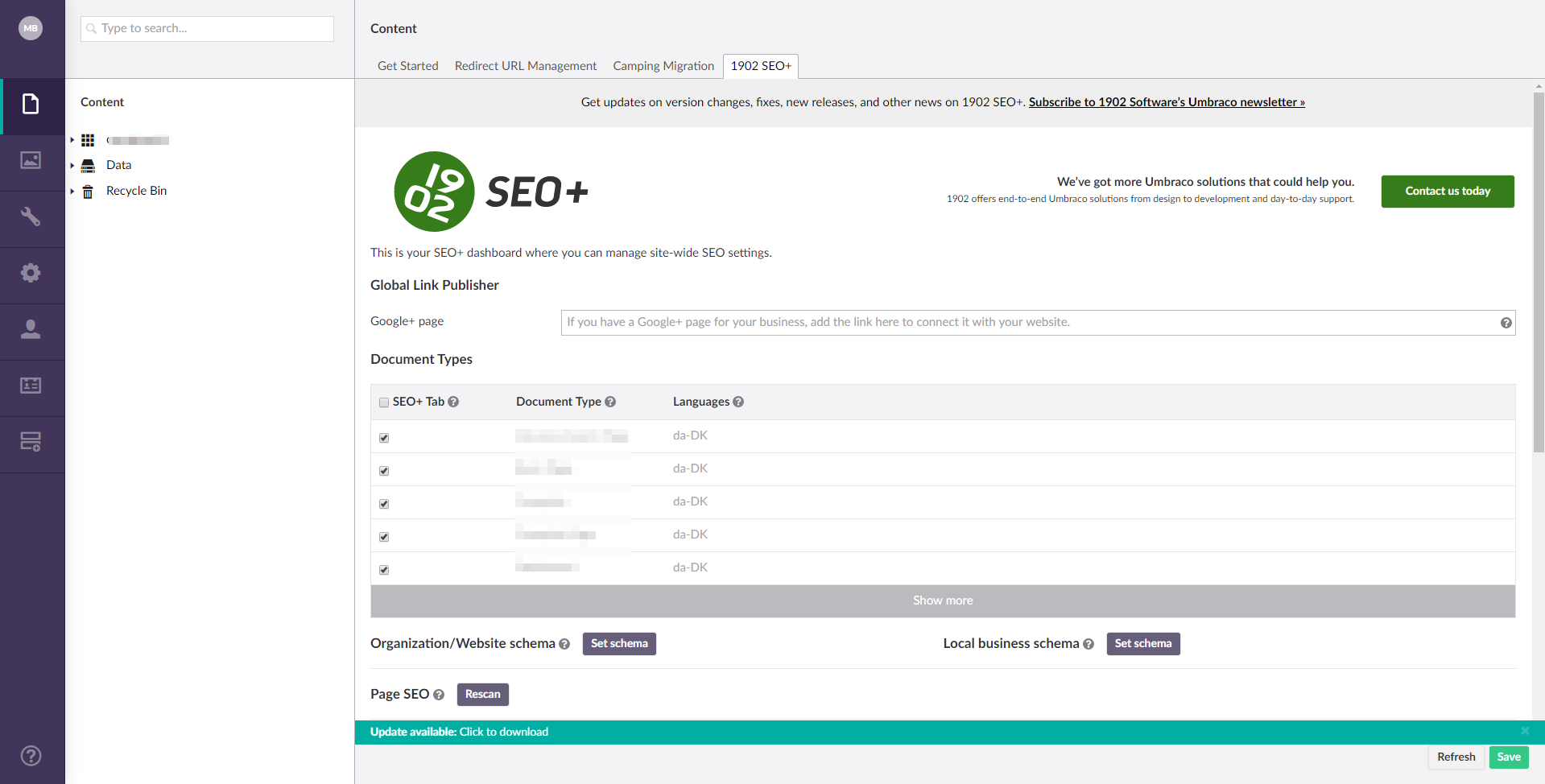
Task: Focus the Google+ page input field
Action: [x=1038, y=323]
